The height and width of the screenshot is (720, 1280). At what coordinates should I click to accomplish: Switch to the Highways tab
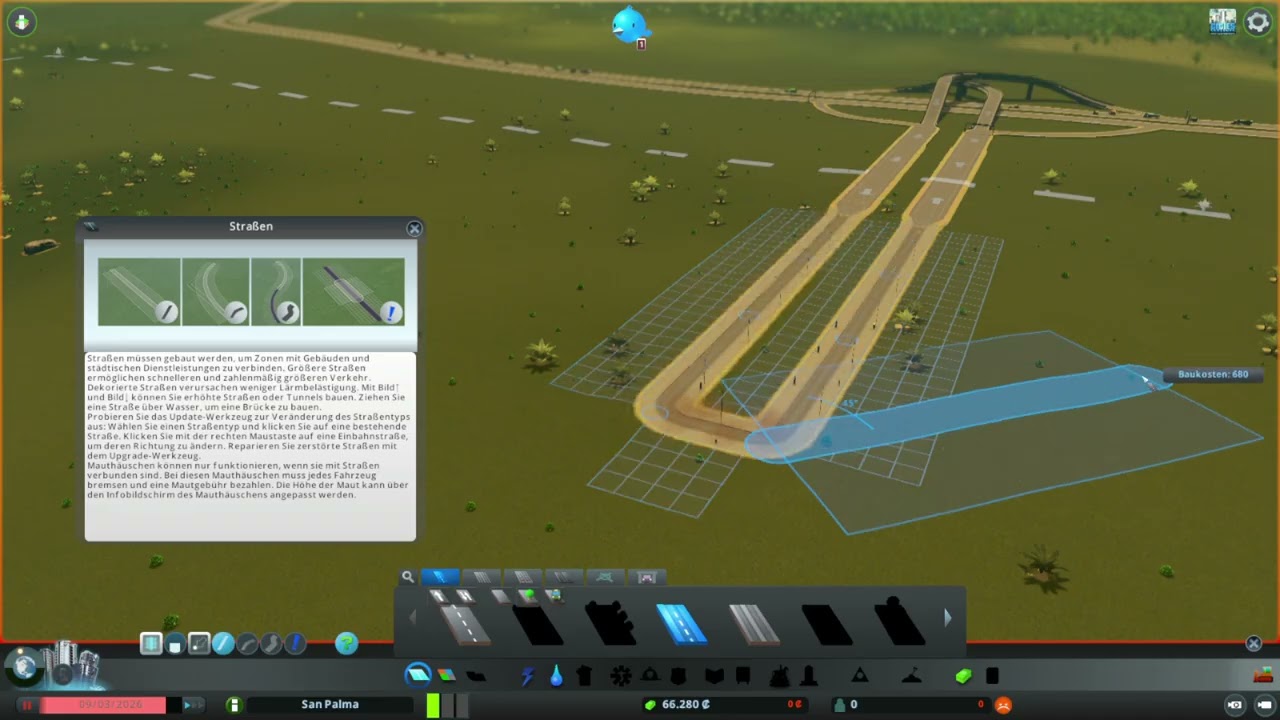coord(563,577)
